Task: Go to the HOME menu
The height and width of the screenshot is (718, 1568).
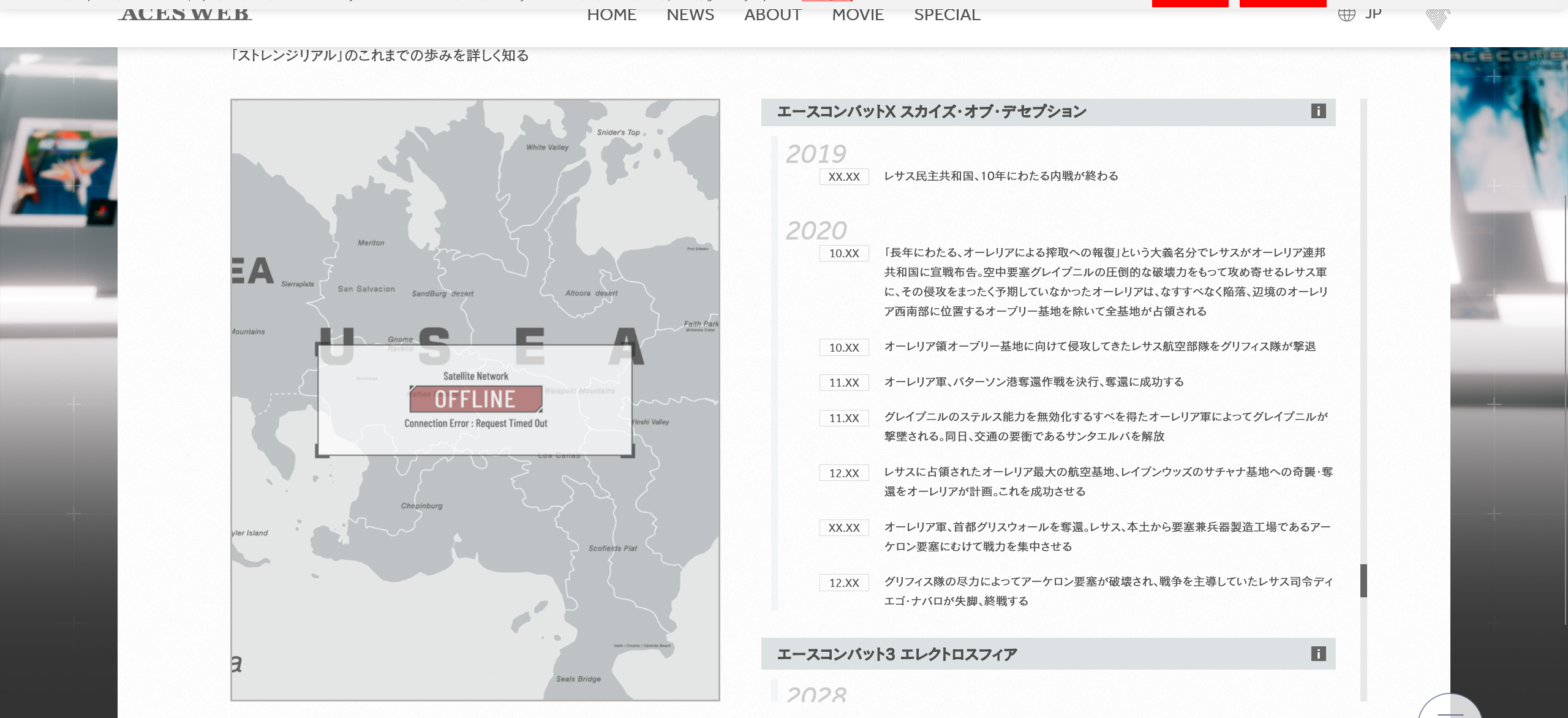Action: 611,15
